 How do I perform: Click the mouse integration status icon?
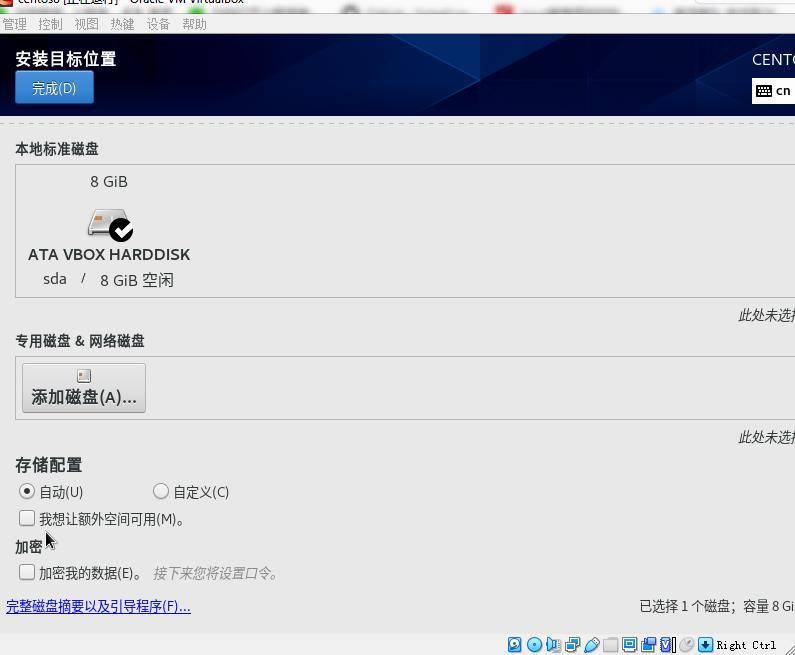click(x=686, y=644)
